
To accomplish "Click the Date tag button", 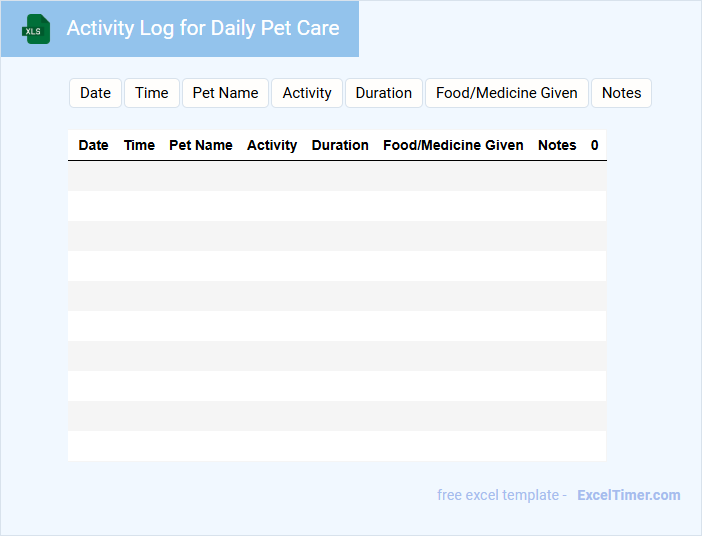I will (95, 93).
